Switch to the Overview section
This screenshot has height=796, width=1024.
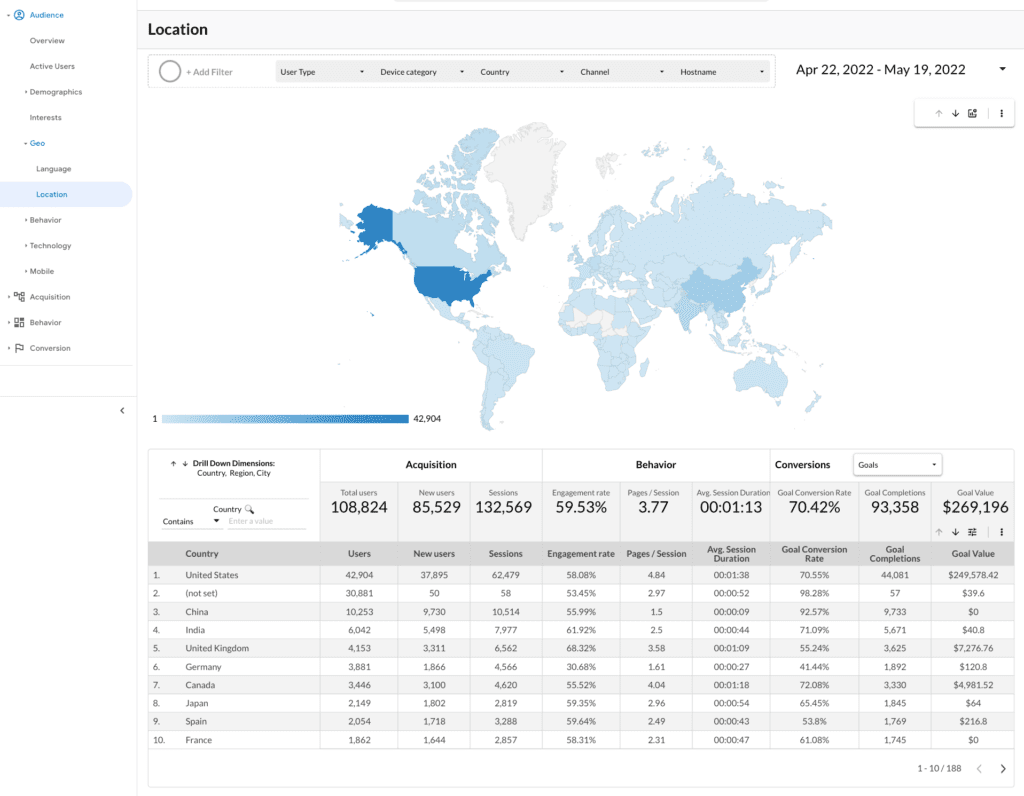[47, 40]
